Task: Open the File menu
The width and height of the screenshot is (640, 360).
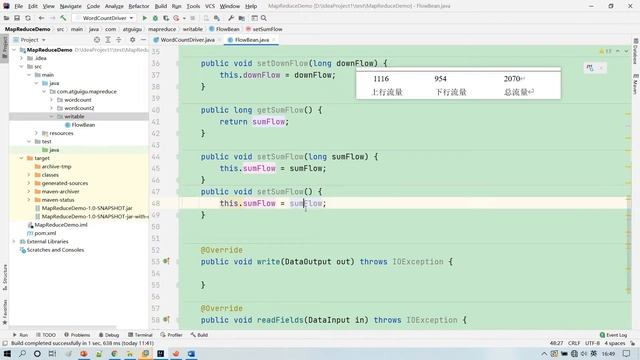Action: 18,6
